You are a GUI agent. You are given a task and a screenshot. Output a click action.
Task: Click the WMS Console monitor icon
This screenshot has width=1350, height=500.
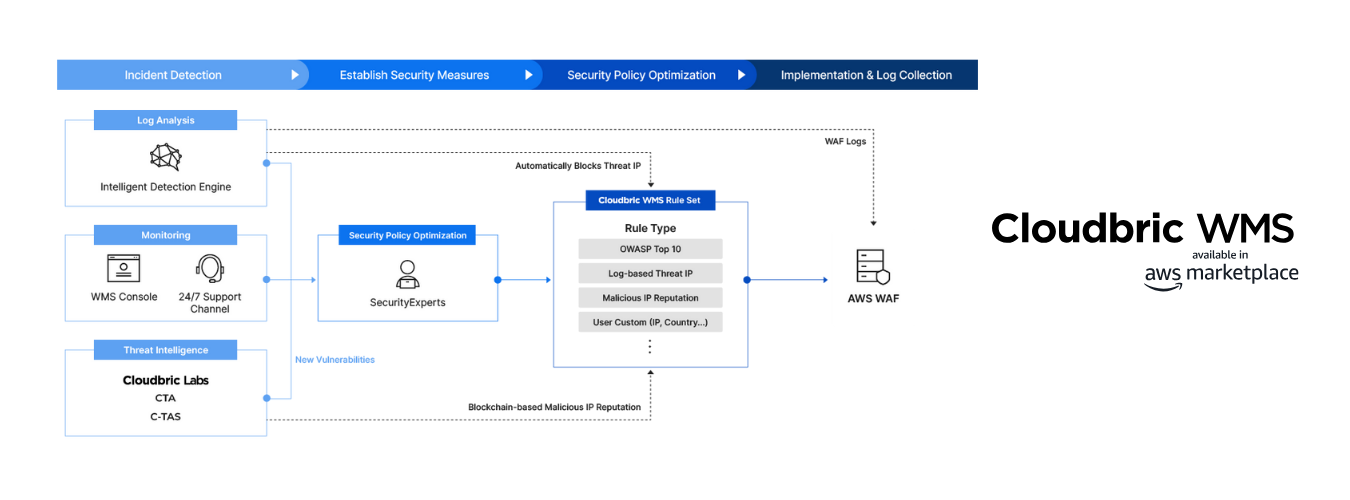(123, 268)
